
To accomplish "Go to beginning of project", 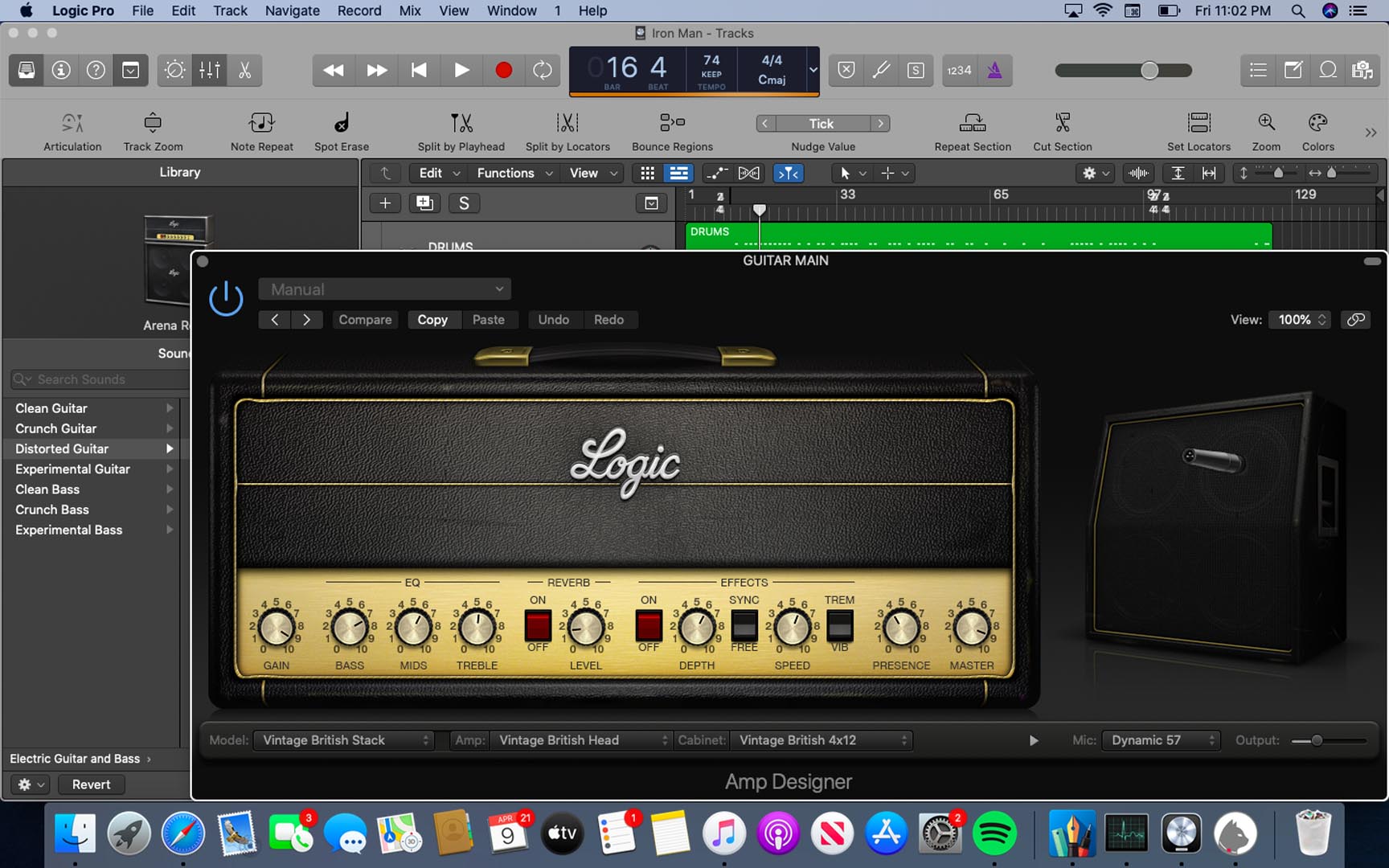I will tap(419, 70).
